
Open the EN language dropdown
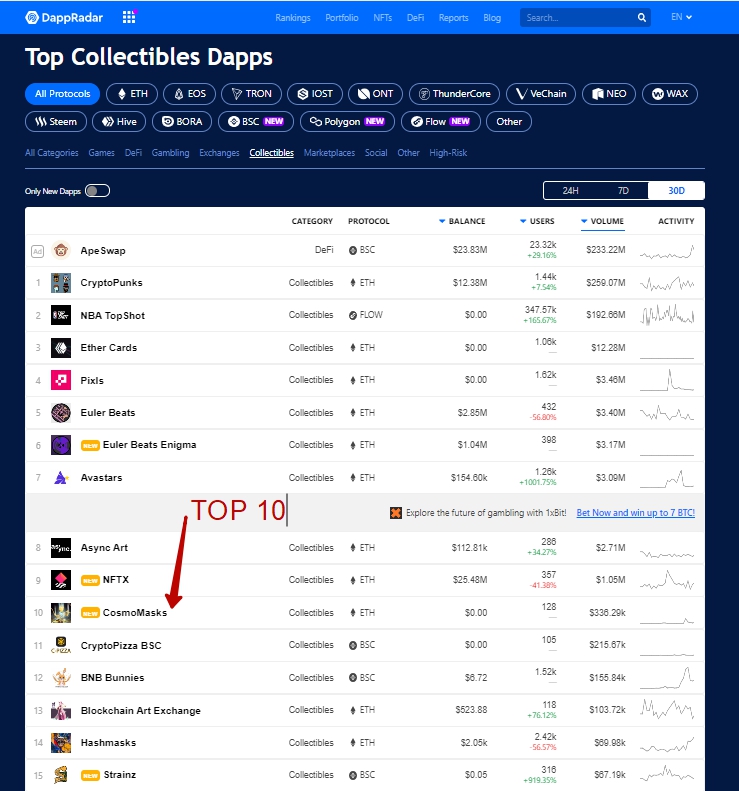(x=681, y=17)
